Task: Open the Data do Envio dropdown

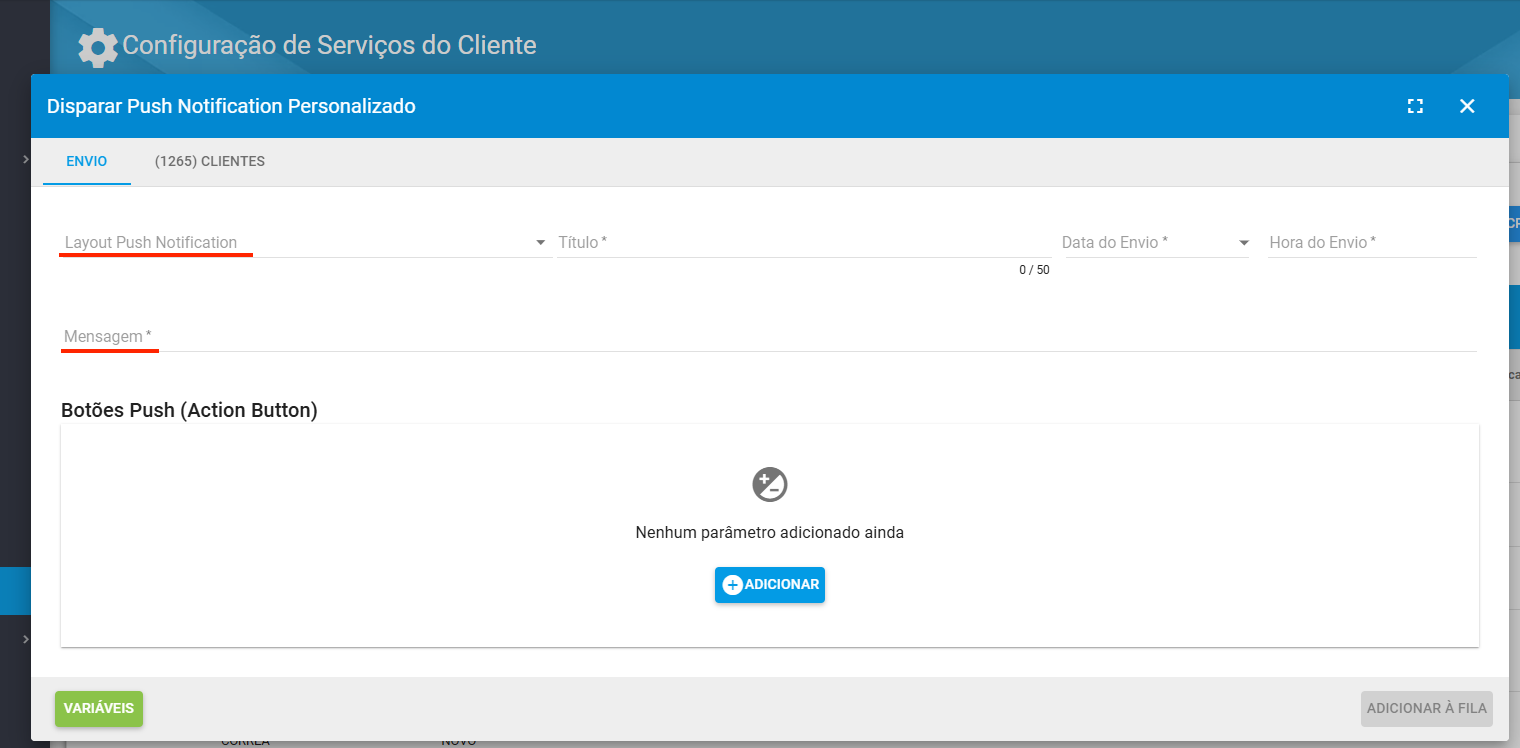Action: (1155, 242)
